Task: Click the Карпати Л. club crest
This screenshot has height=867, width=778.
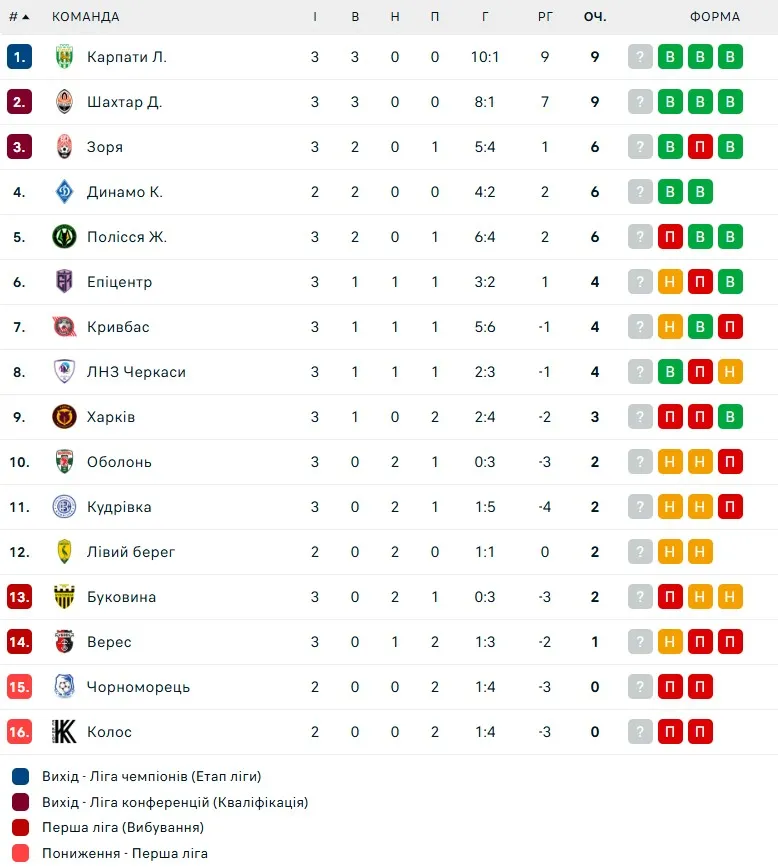Action: [64, 56]
